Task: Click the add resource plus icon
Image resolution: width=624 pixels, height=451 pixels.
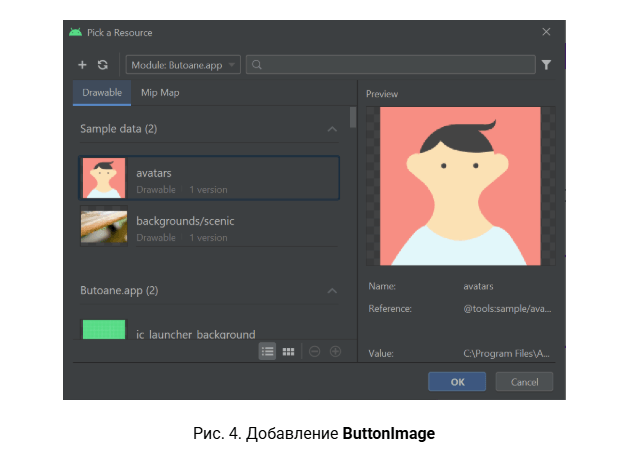Action: 82,65
